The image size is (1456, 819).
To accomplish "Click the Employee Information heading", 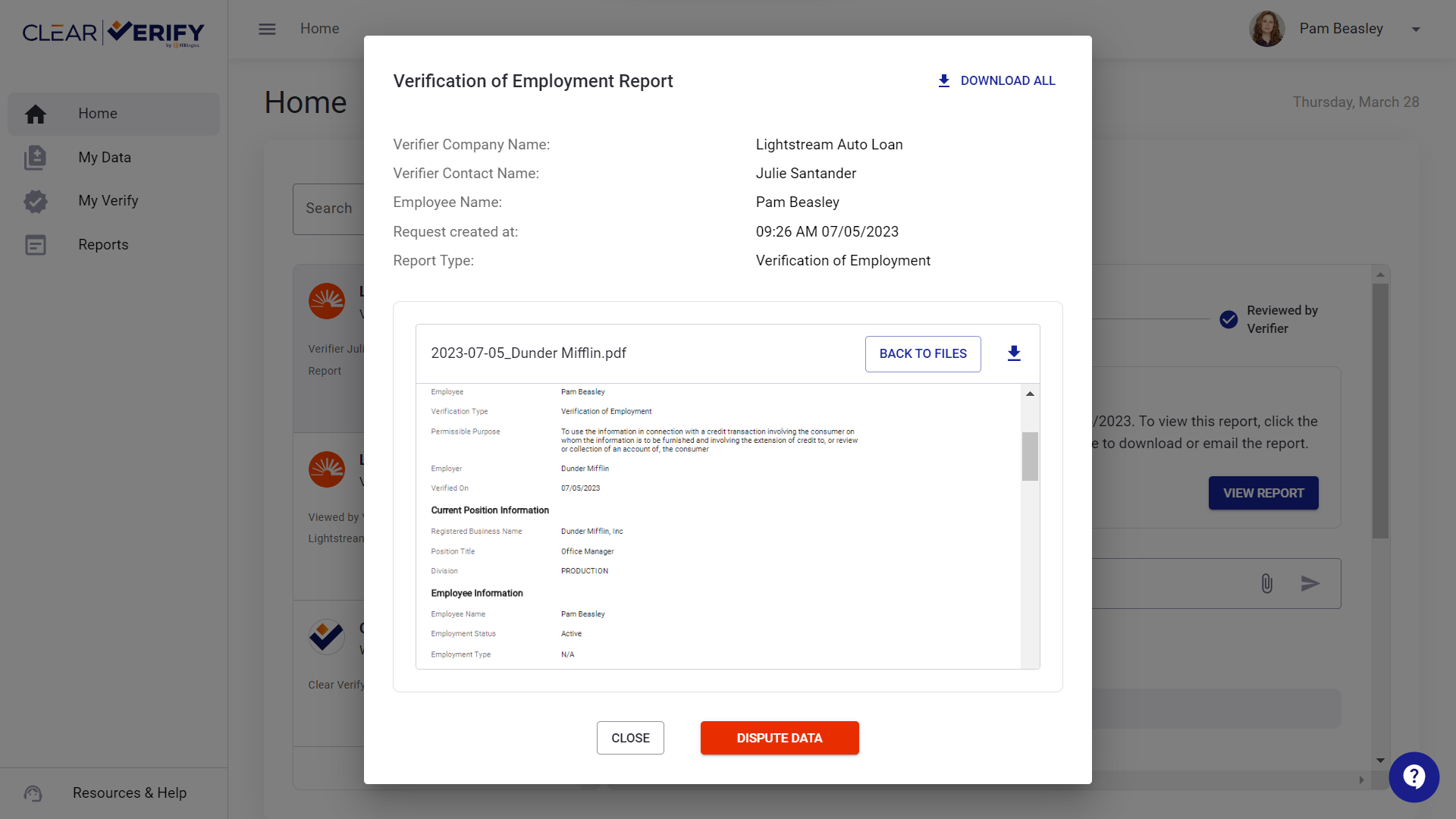I will (x=477, y=593).
